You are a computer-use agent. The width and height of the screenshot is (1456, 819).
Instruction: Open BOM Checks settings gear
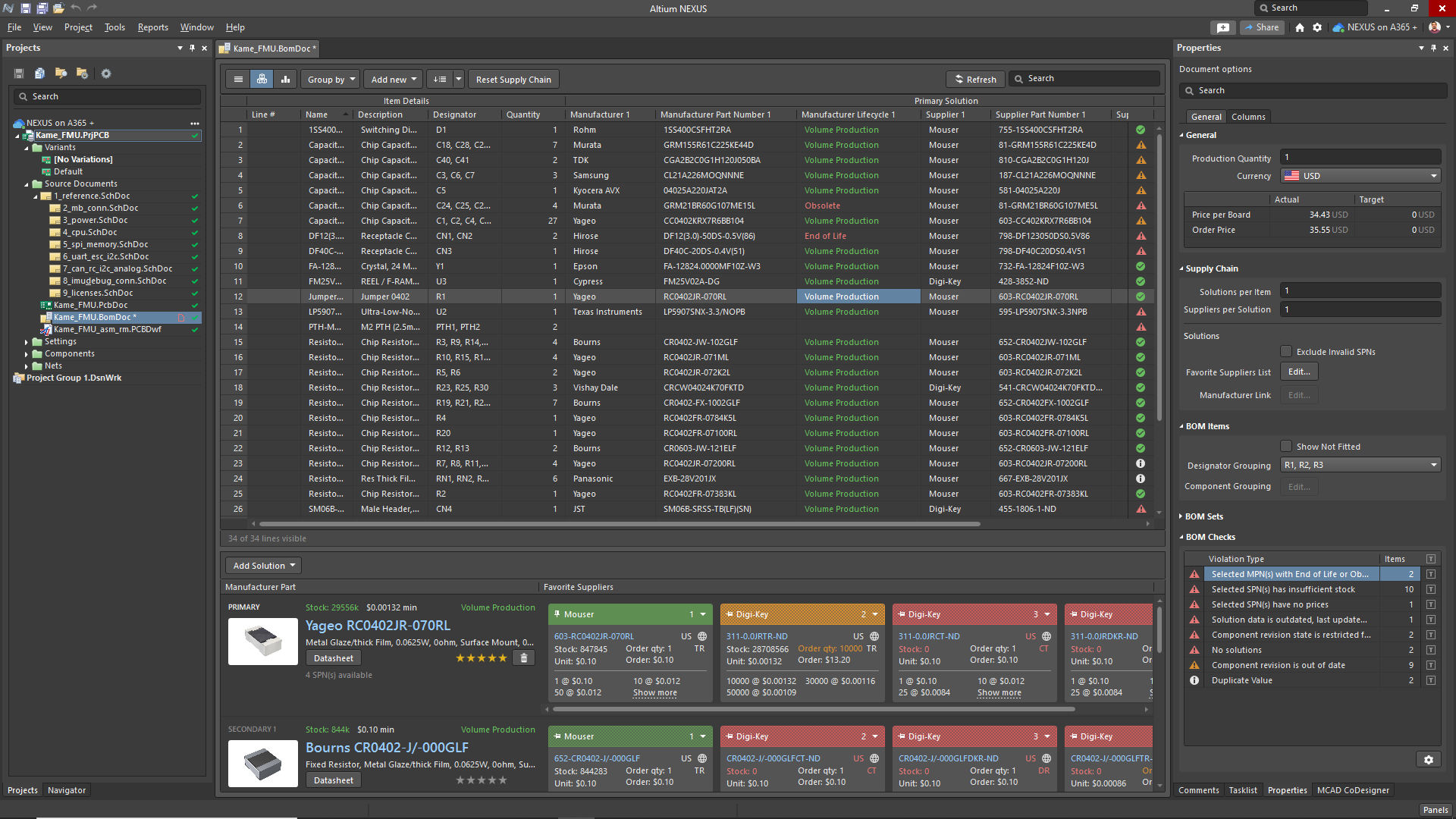[1429, 760]
